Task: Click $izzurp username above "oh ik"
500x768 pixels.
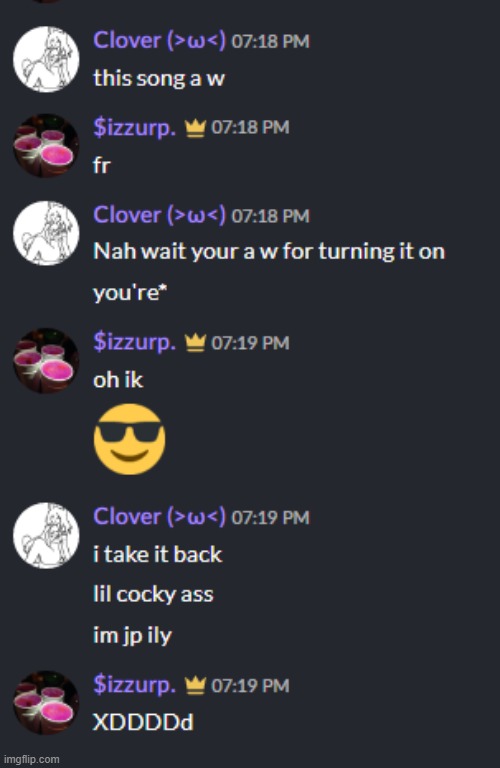Action: click(x=134, y=342)
